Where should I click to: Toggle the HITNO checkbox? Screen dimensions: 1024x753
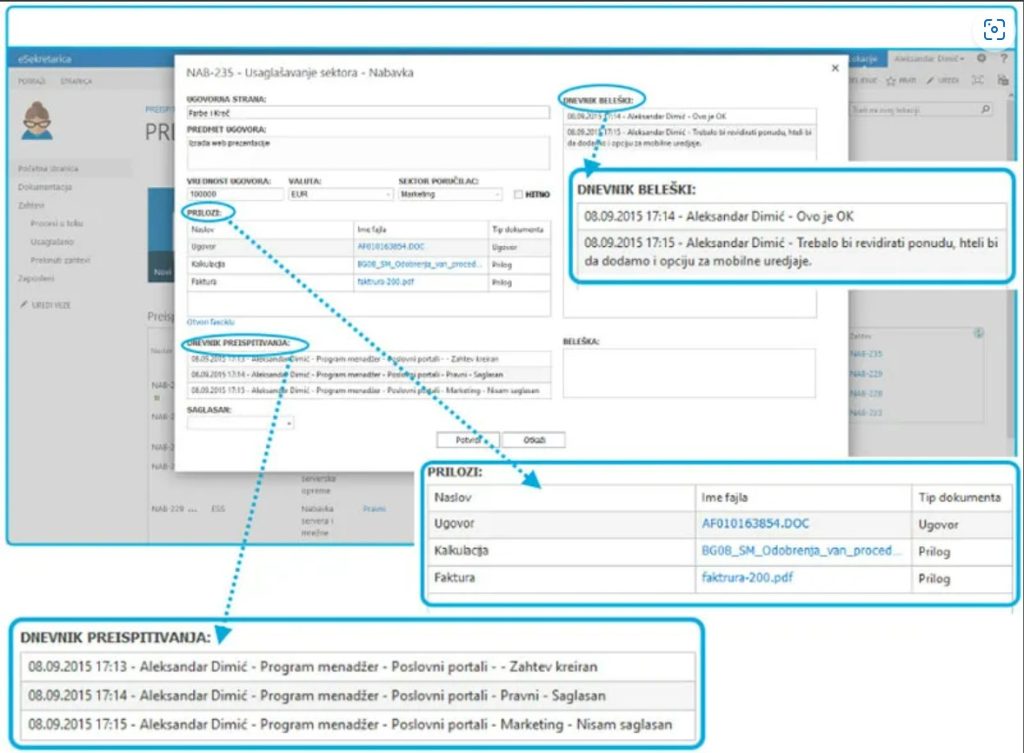(518, 194)
